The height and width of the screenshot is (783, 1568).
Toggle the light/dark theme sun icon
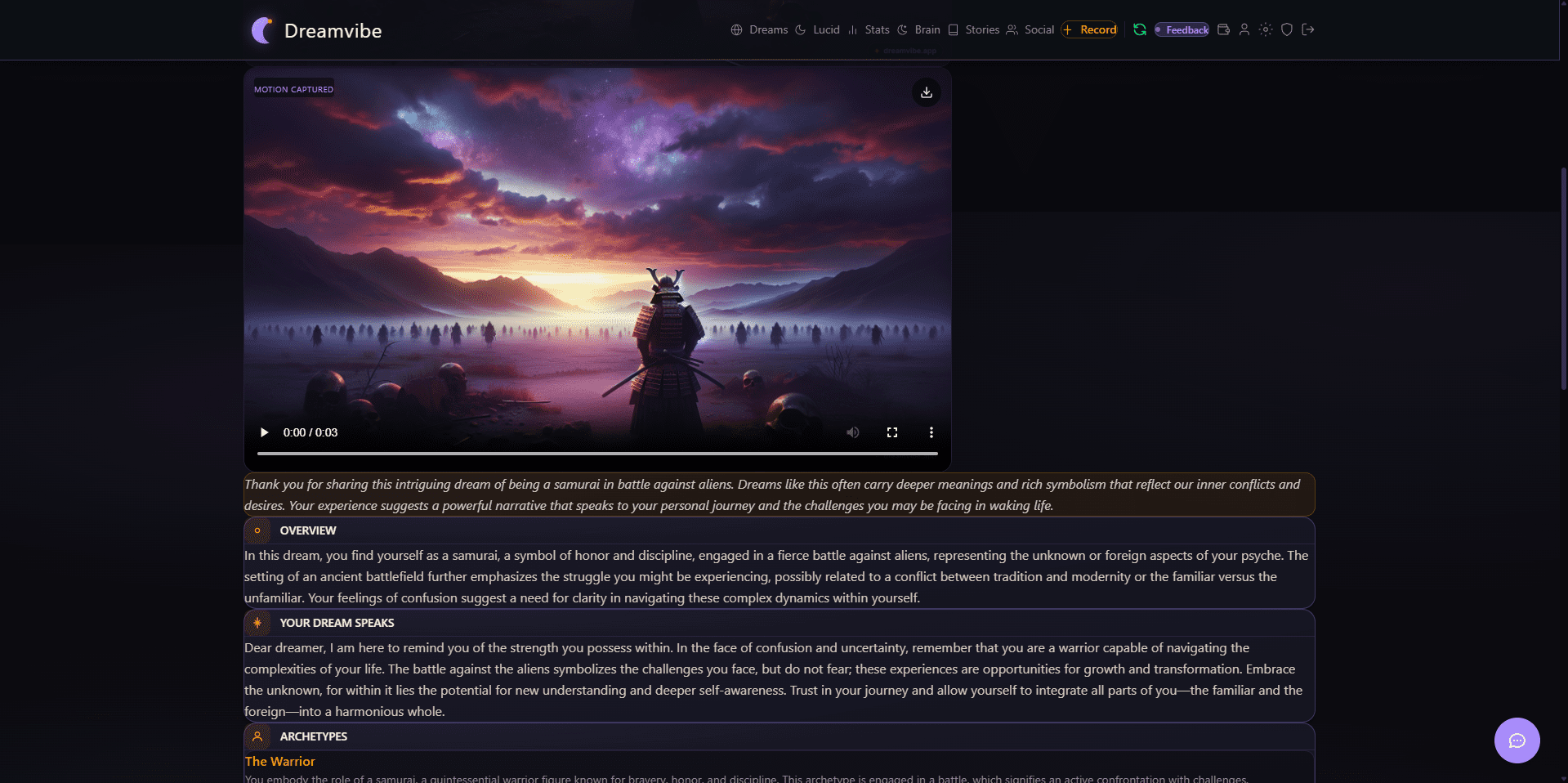click(1265, 29)
